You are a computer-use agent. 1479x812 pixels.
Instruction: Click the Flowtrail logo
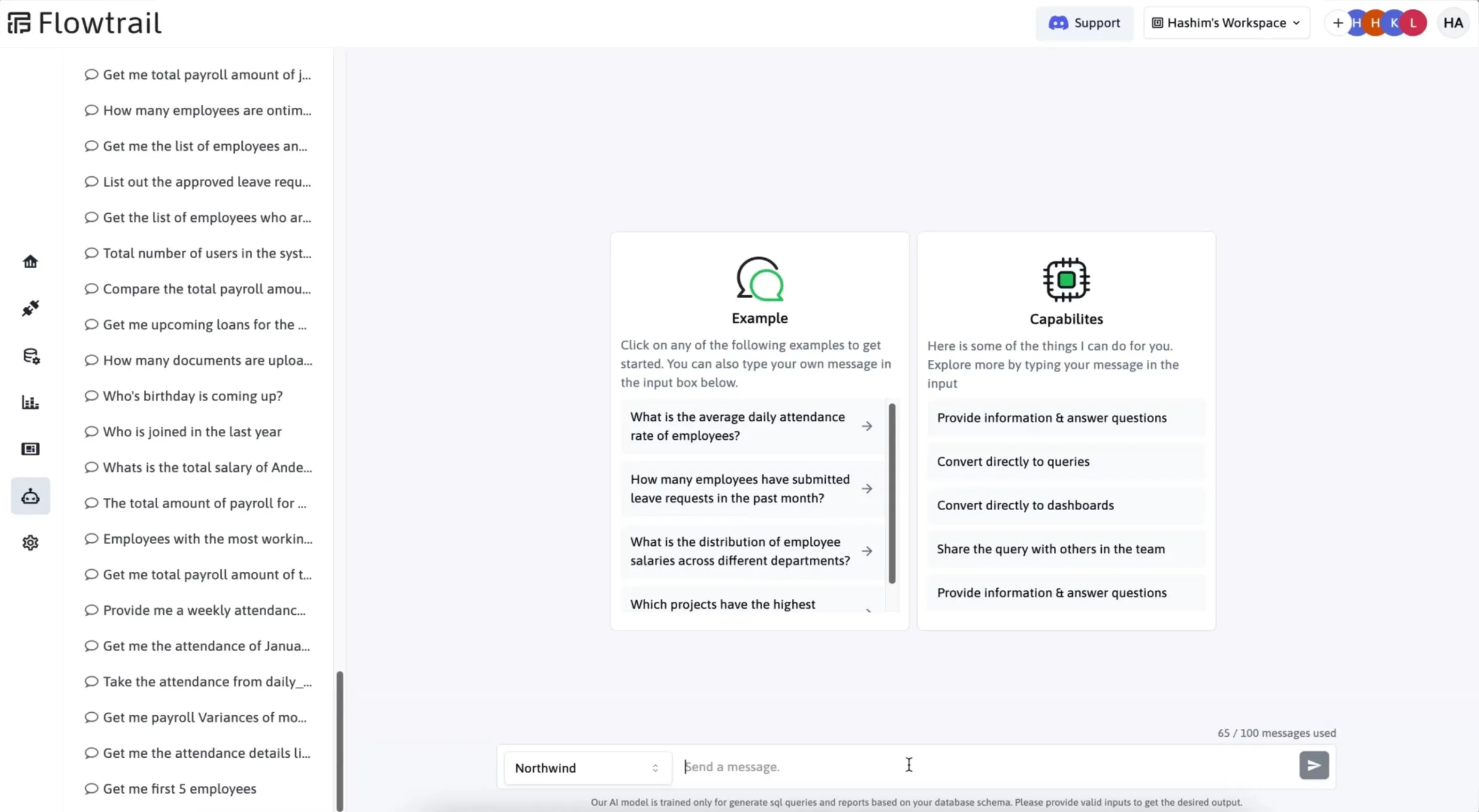pos(84,22)
